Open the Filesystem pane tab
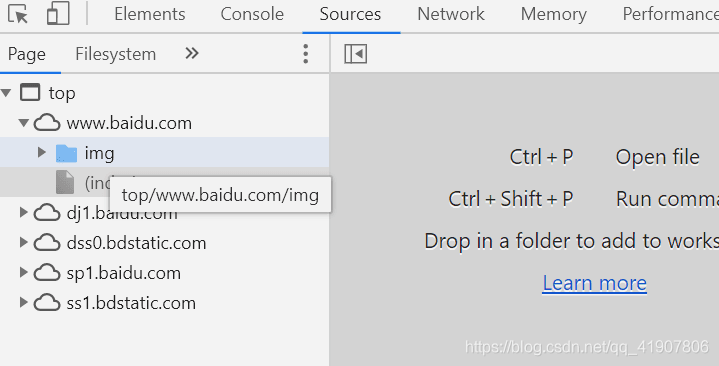This screenshot has width=719, height=366. pos(116,54)
